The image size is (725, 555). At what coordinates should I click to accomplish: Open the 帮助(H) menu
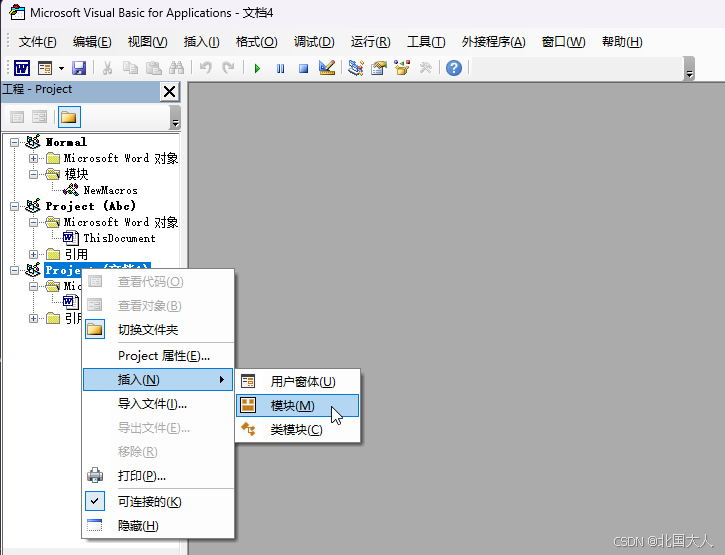tap(622, 42)
